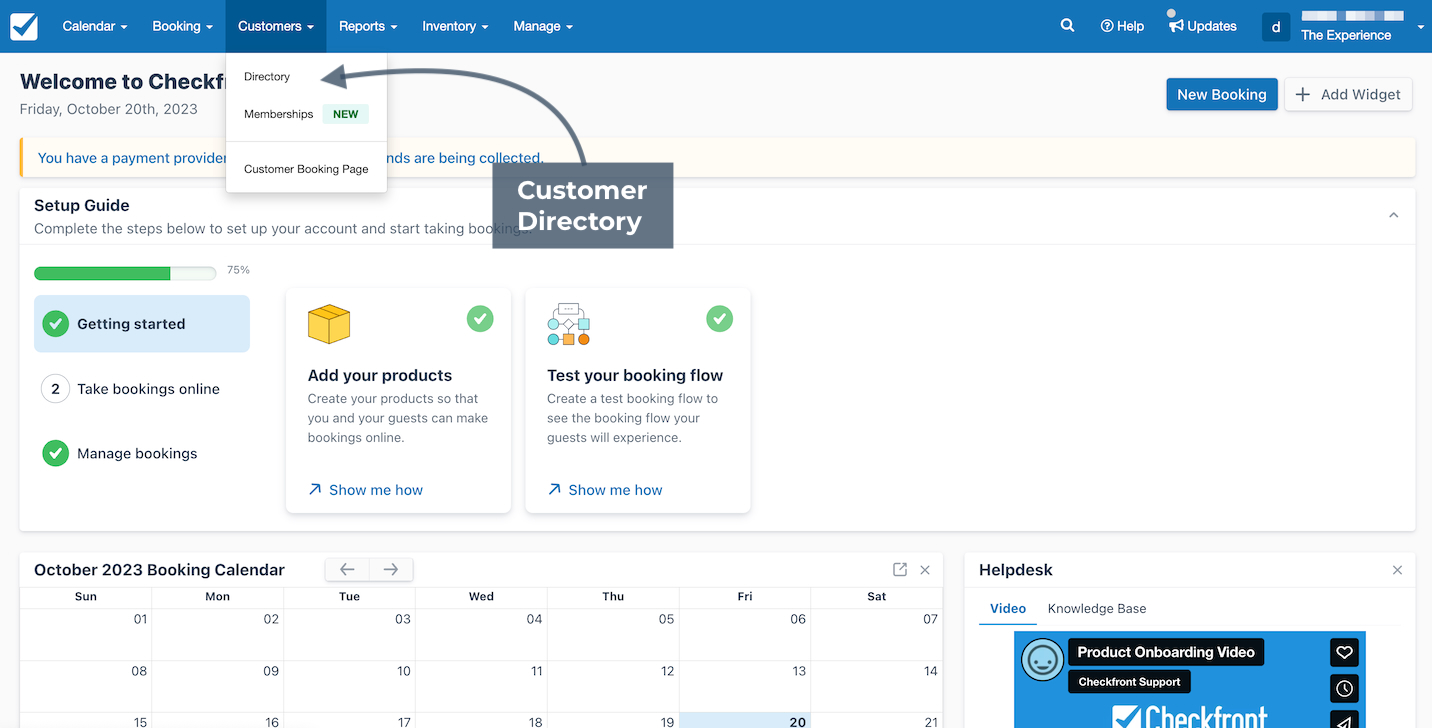Click the video watch later clock icon
The width and height of the screenshot is (1432, 728).
1344,689
